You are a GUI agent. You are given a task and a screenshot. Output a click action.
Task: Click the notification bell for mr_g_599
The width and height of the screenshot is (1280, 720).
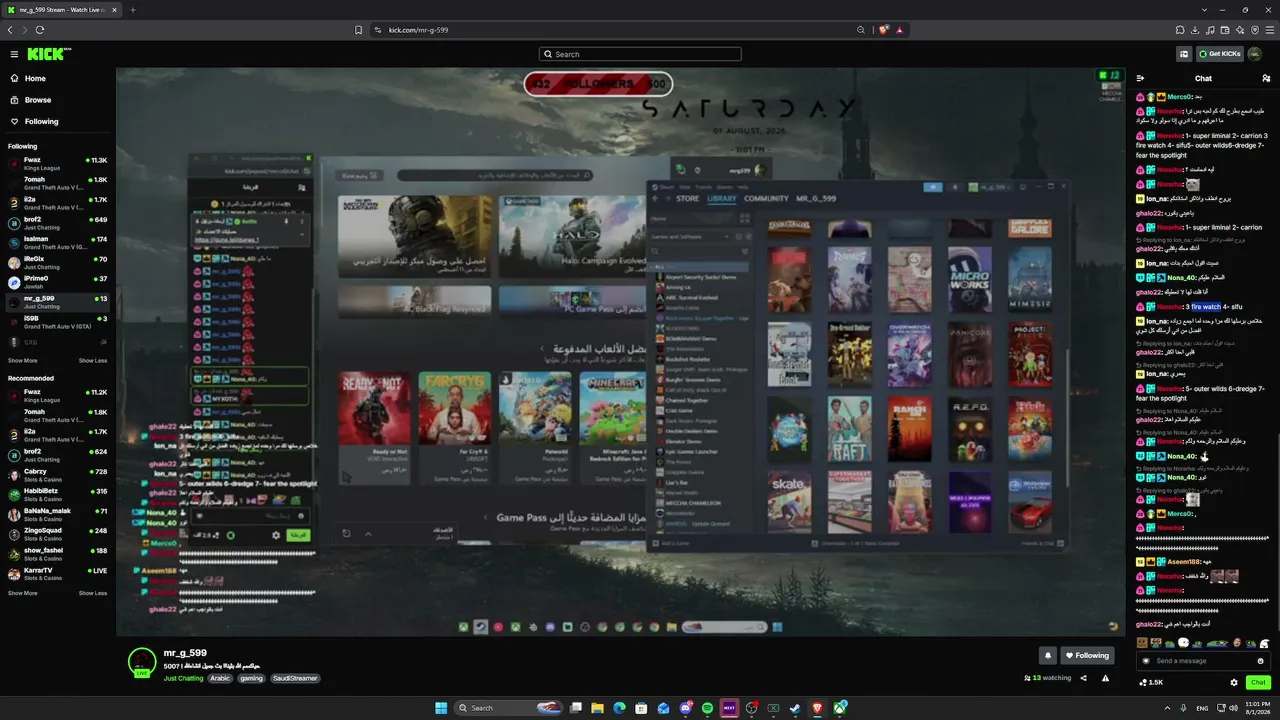pos(1048,656)
